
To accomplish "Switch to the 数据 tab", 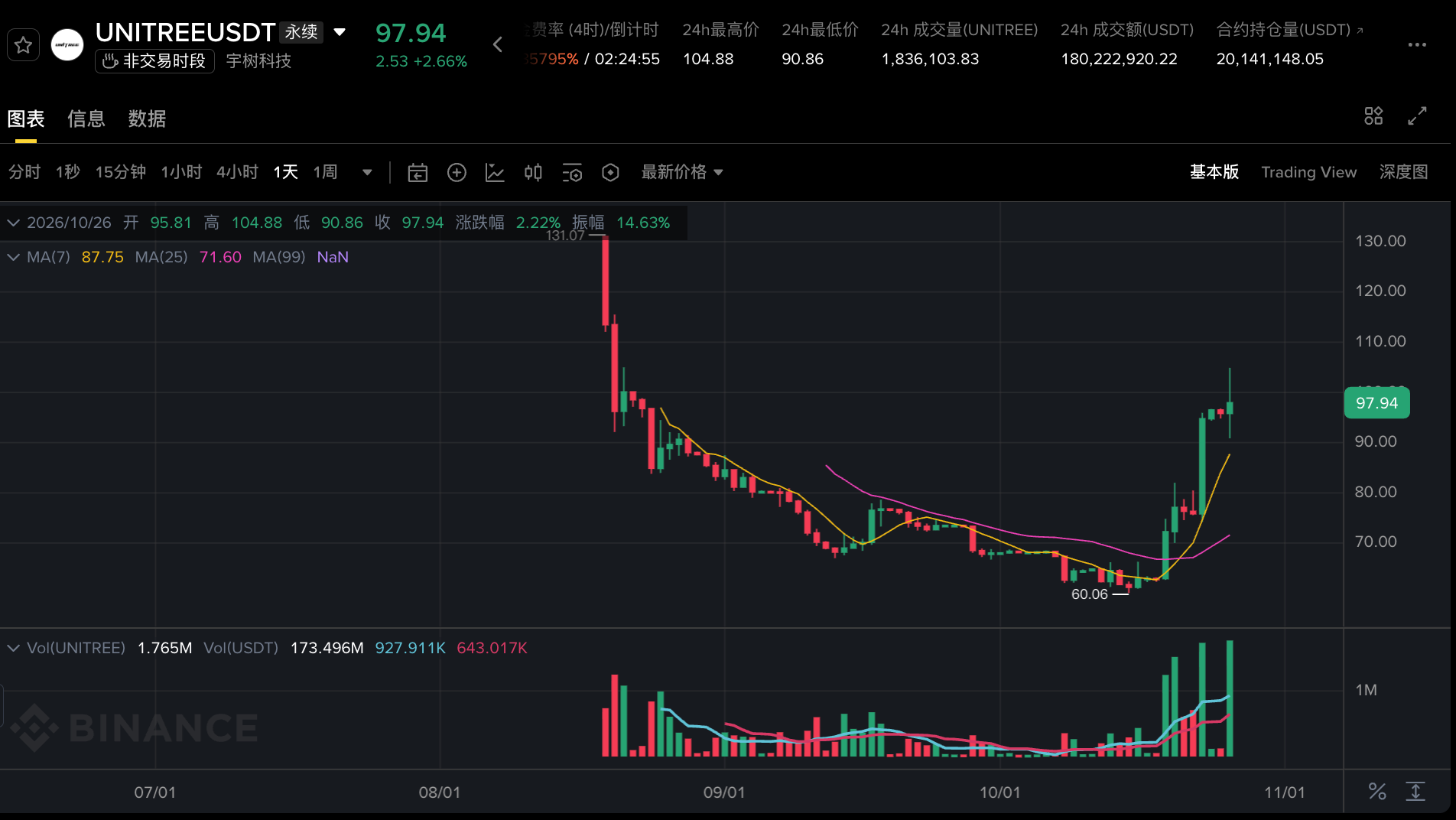I will 147,119.
